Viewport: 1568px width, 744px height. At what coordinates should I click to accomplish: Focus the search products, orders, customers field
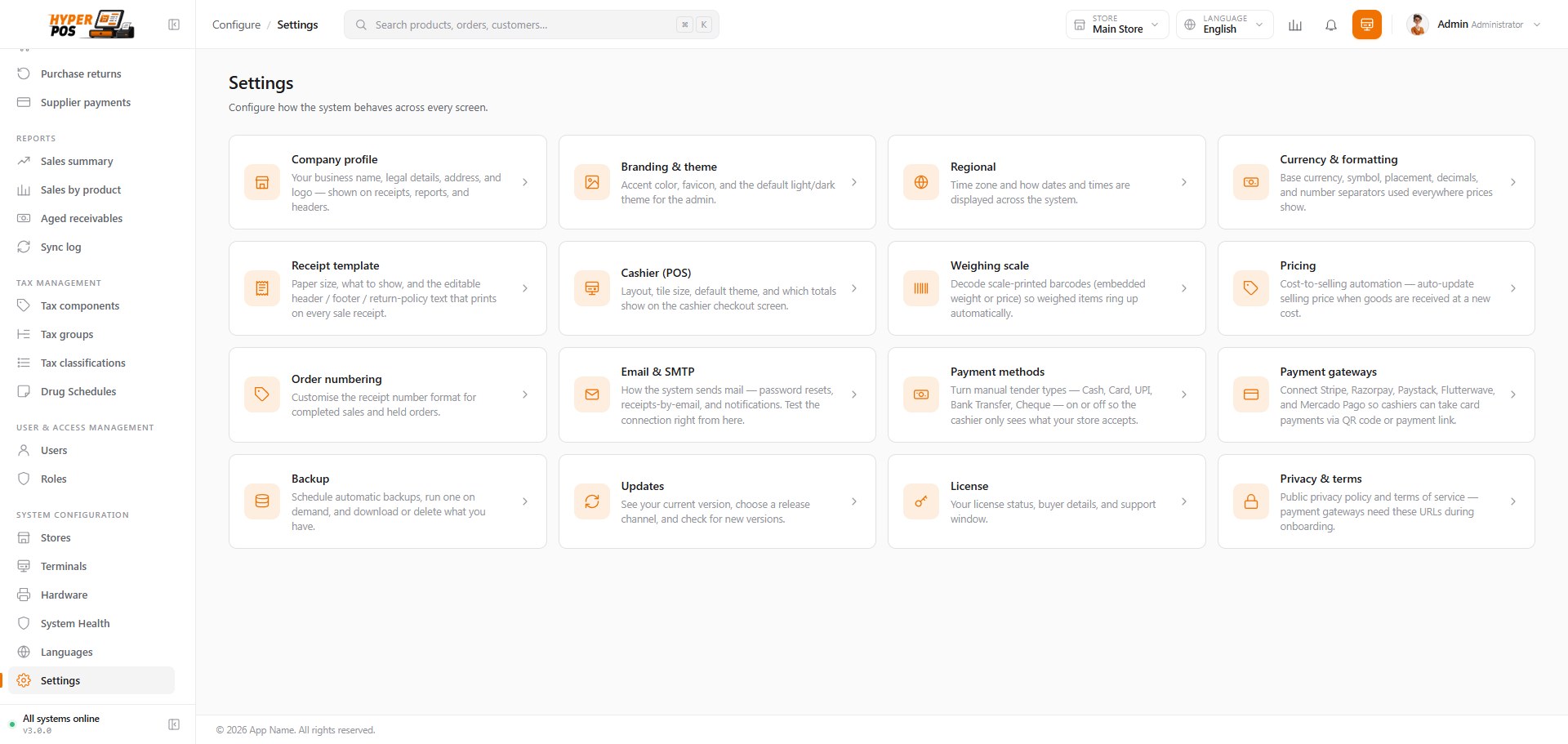(x=532, y=25)
